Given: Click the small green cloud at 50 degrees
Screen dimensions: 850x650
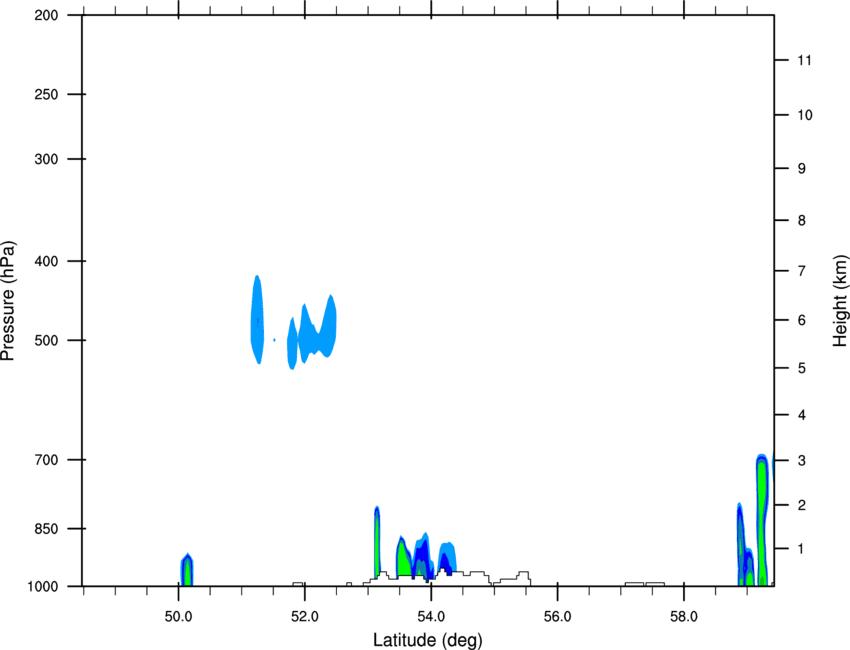Looking at the screenshot, I should point(187,570).
